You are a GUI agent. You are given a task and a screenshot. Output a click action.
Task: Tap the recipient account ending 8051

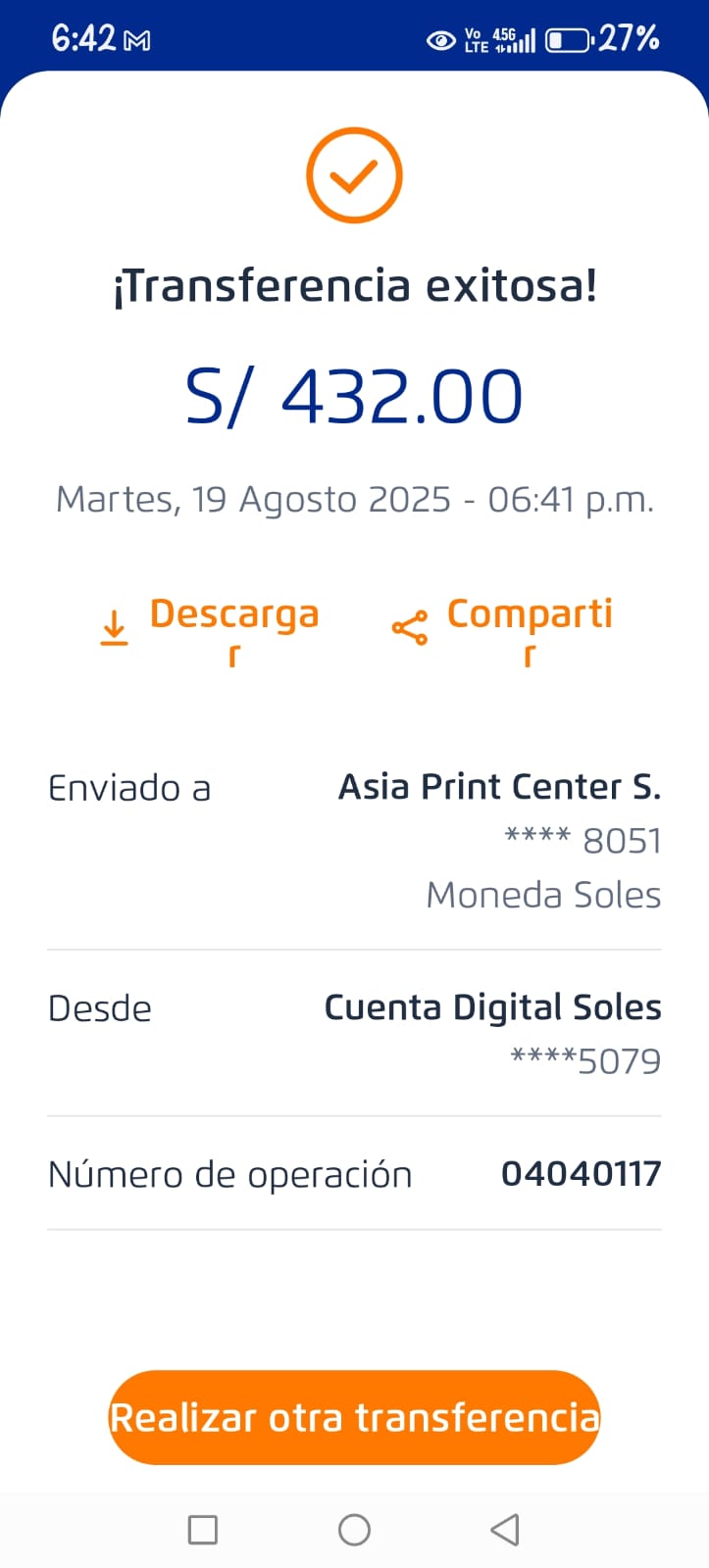tap(582, 841)
